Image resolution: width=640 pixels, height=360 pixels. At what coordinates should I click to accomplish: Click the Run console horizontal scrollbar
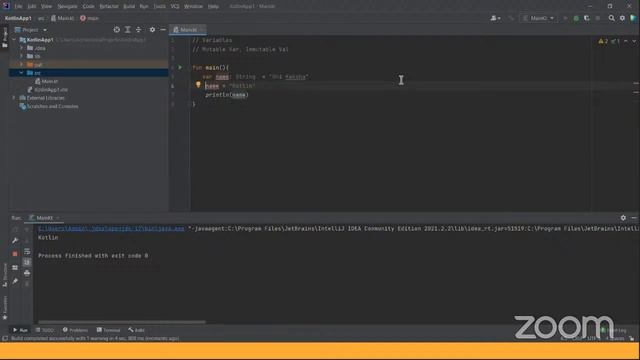122,322
